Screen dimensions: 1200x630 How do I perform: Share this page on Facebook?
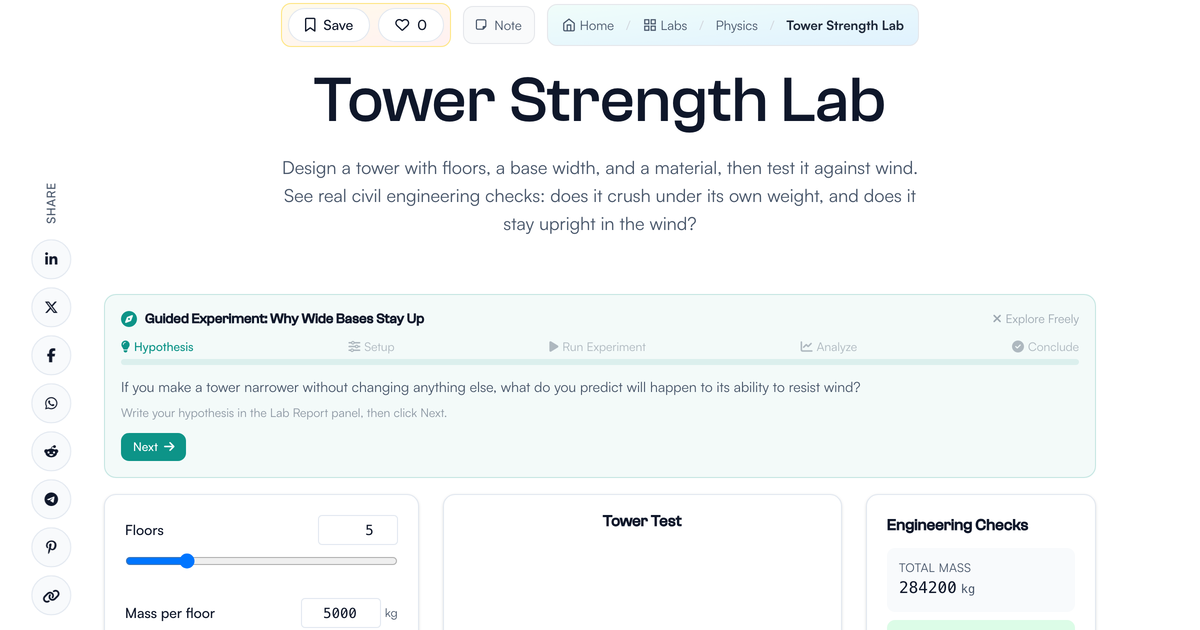point(51,355)
